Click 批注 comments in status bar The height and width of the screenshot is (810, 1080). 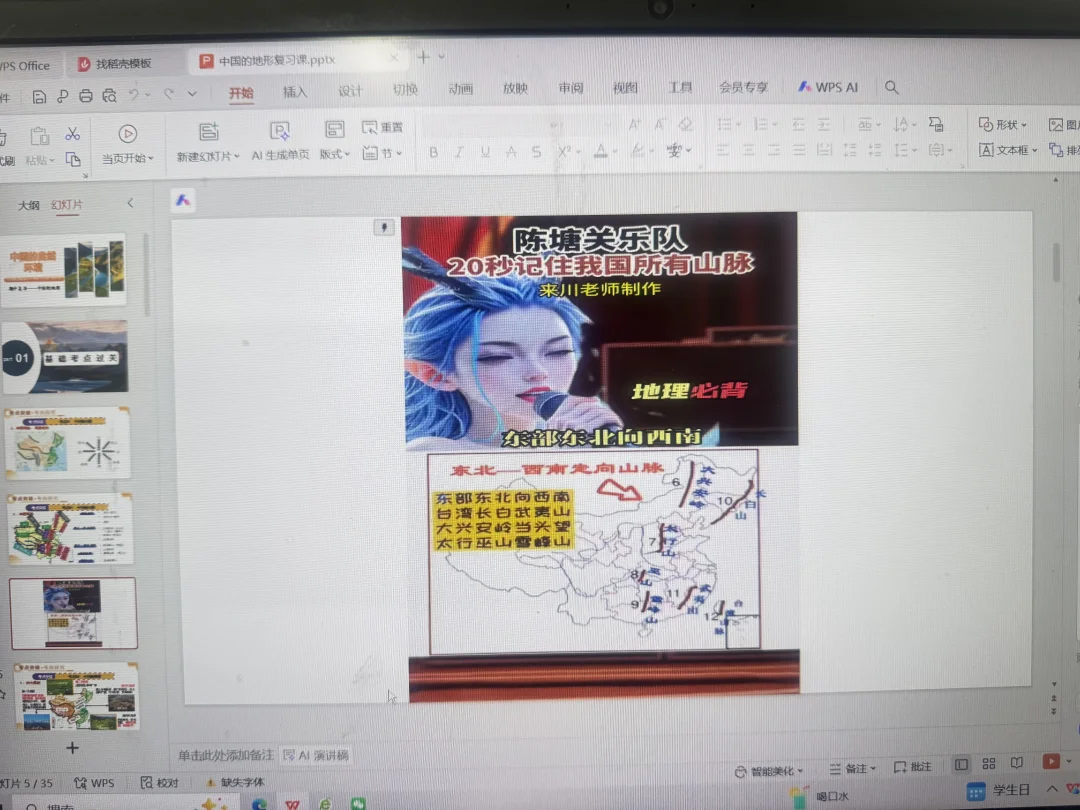tap(913, 767)
